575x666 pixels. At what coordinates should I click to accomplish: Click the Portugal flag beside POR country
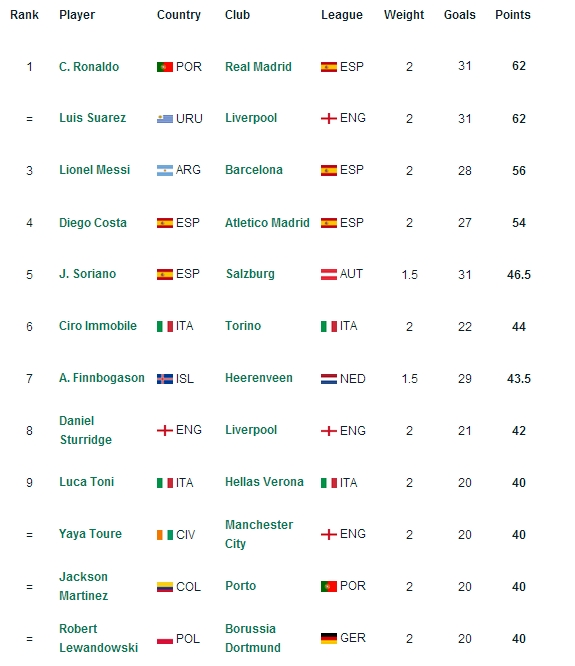coord(165,67)
